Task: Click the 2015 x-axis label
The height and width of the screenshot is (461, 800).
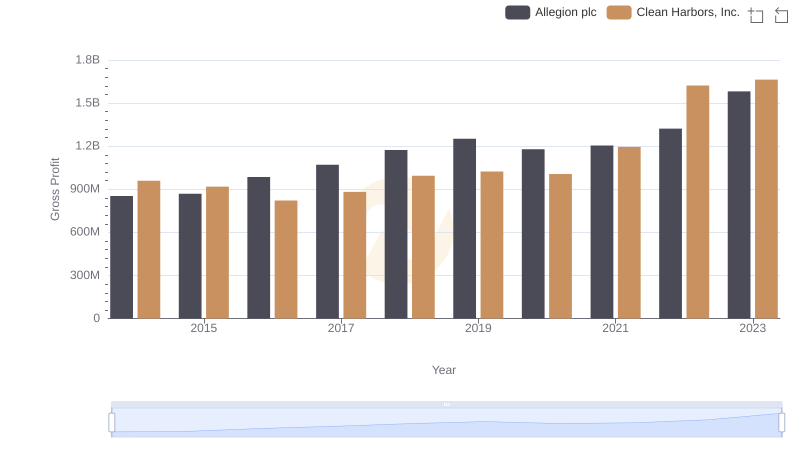Action: tap(204, 328)
